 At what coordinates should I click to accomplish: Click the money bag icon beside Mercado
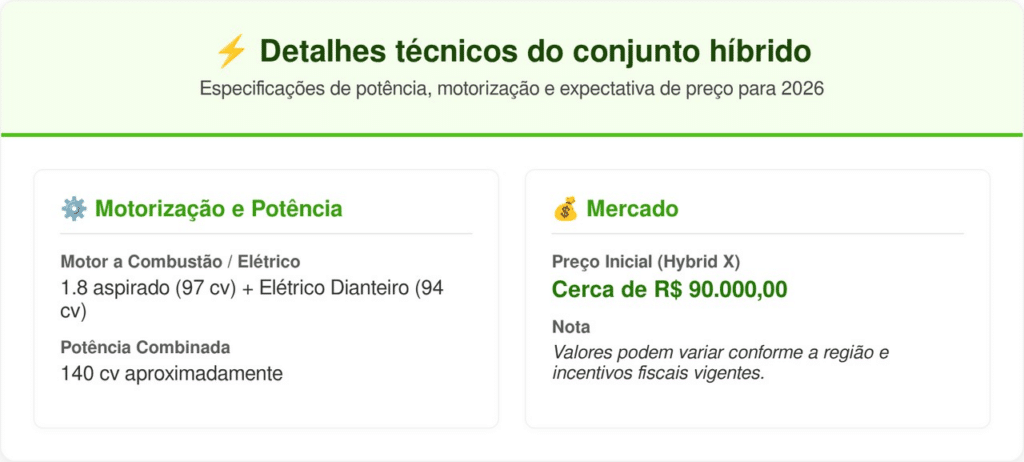click(565, 209)
